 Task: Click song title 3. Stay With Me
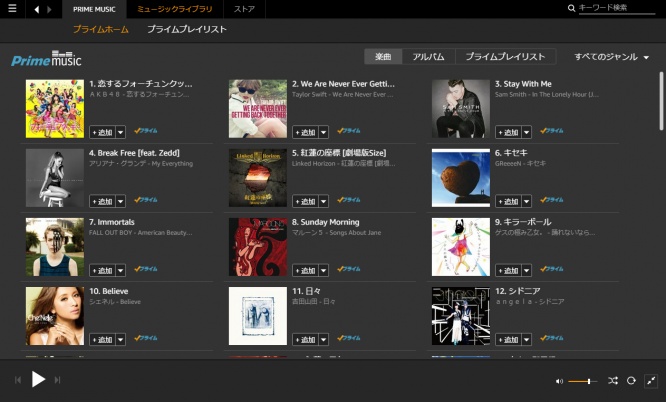[523, 84]
